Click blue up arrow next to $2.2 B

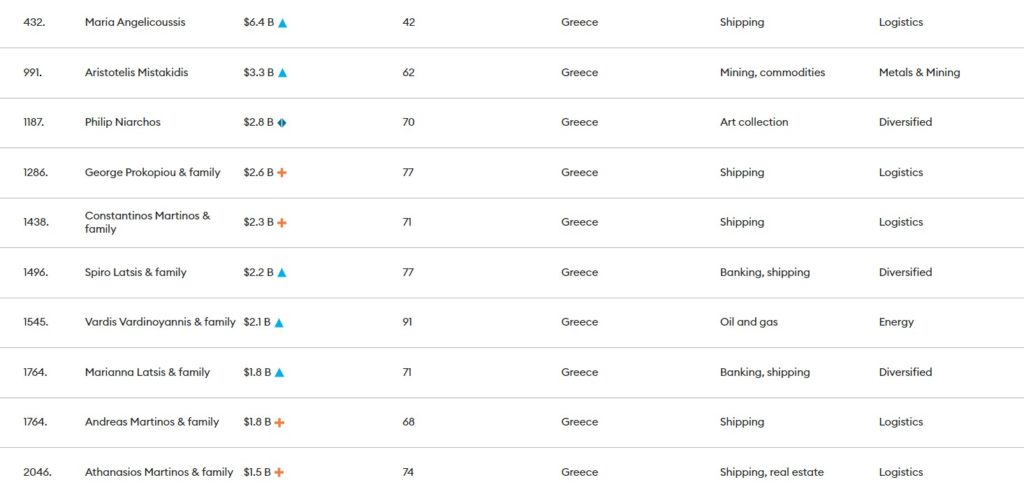(281, 272)
